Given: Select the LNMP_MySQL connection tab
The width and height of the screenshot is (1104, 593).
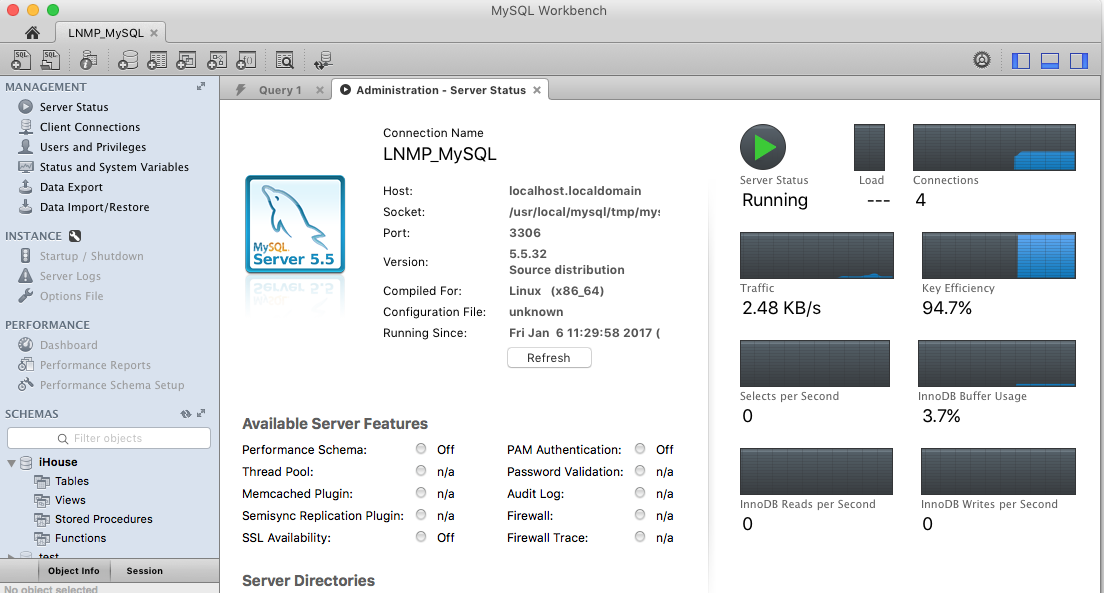Looking at the screenshot, I should (x=106, y=32).
